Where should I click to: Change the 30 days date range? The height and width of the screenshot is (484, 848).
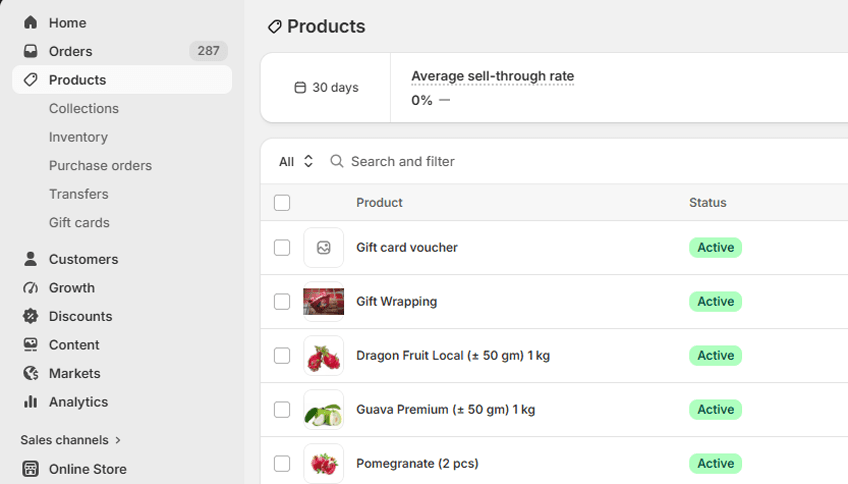pyautogui.click(x=326, y=88)
